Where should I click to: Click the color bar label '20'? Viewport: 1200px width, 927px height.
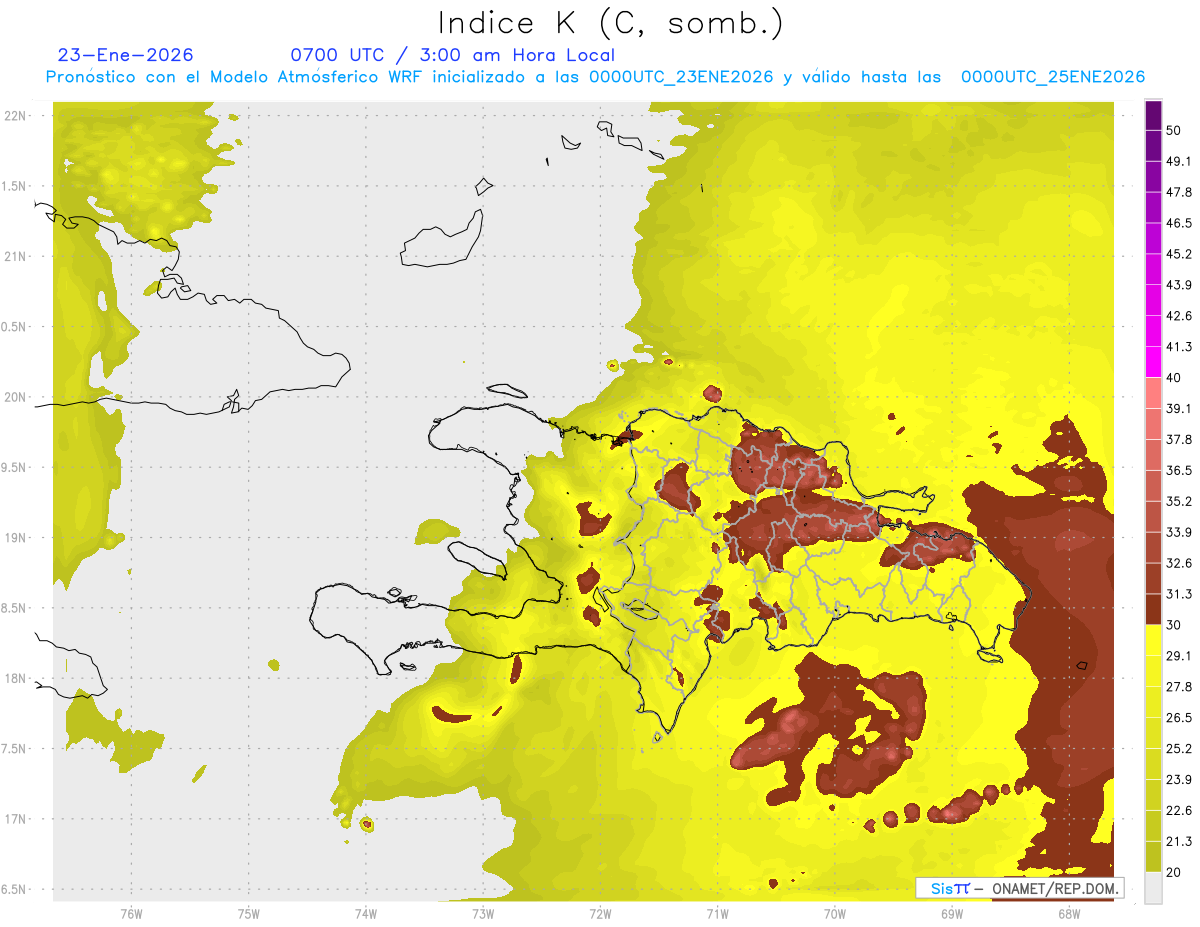tap(1174, 872)
